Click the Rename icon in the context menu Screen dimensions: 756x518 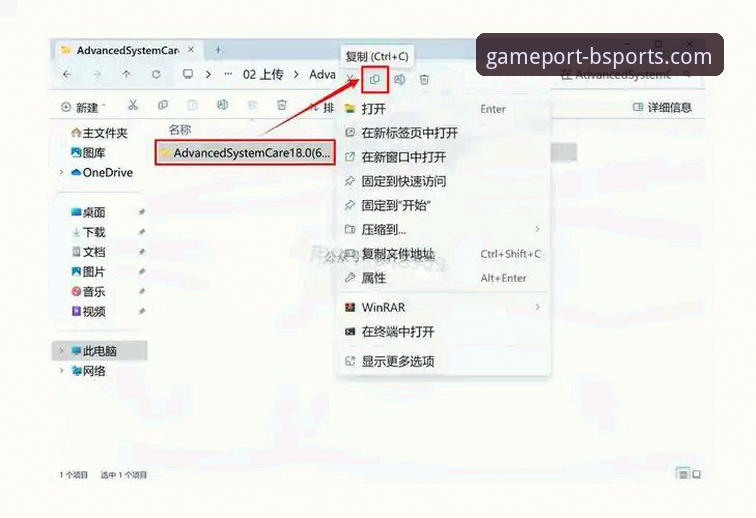pyautogui.click(x=399, y=80)
